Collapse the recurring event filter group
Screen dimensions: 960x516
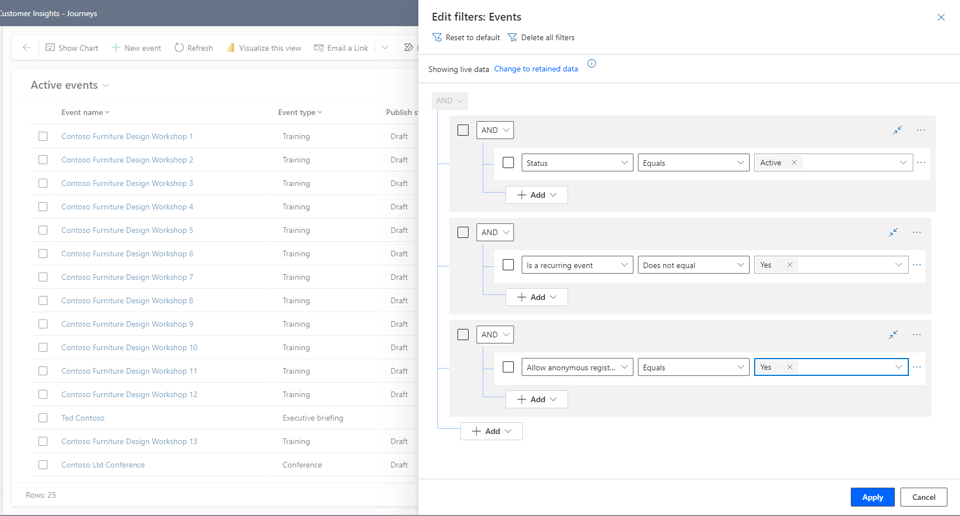893,233
